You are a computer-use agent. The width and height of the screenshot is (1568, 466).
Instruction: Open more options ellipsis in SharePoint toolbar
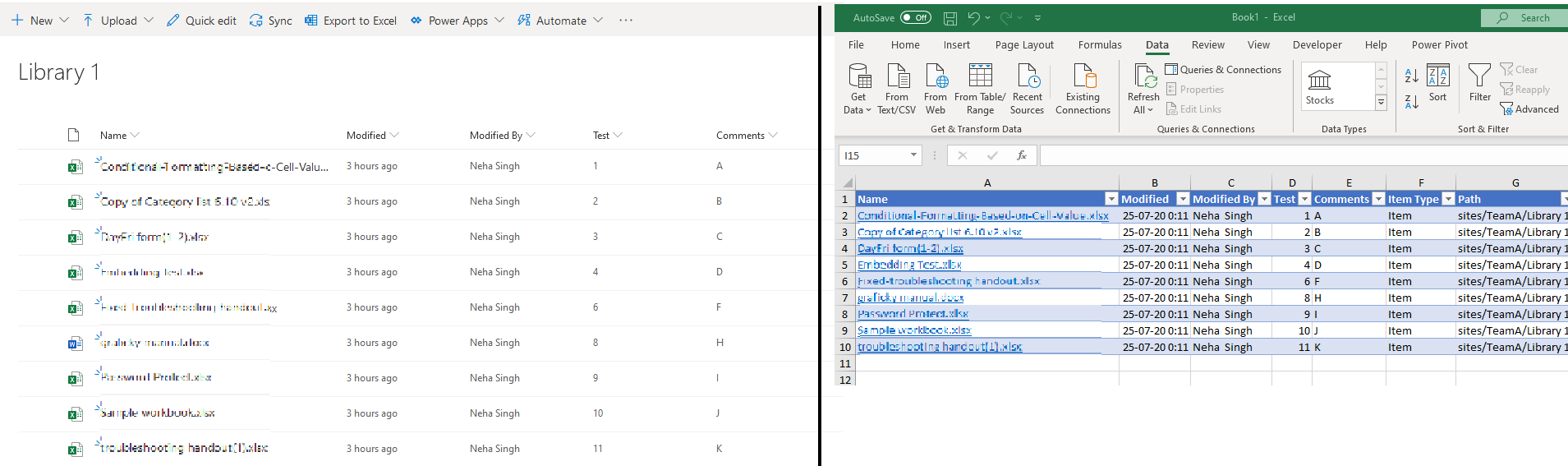pyautogui.click(x=626, y=21)
